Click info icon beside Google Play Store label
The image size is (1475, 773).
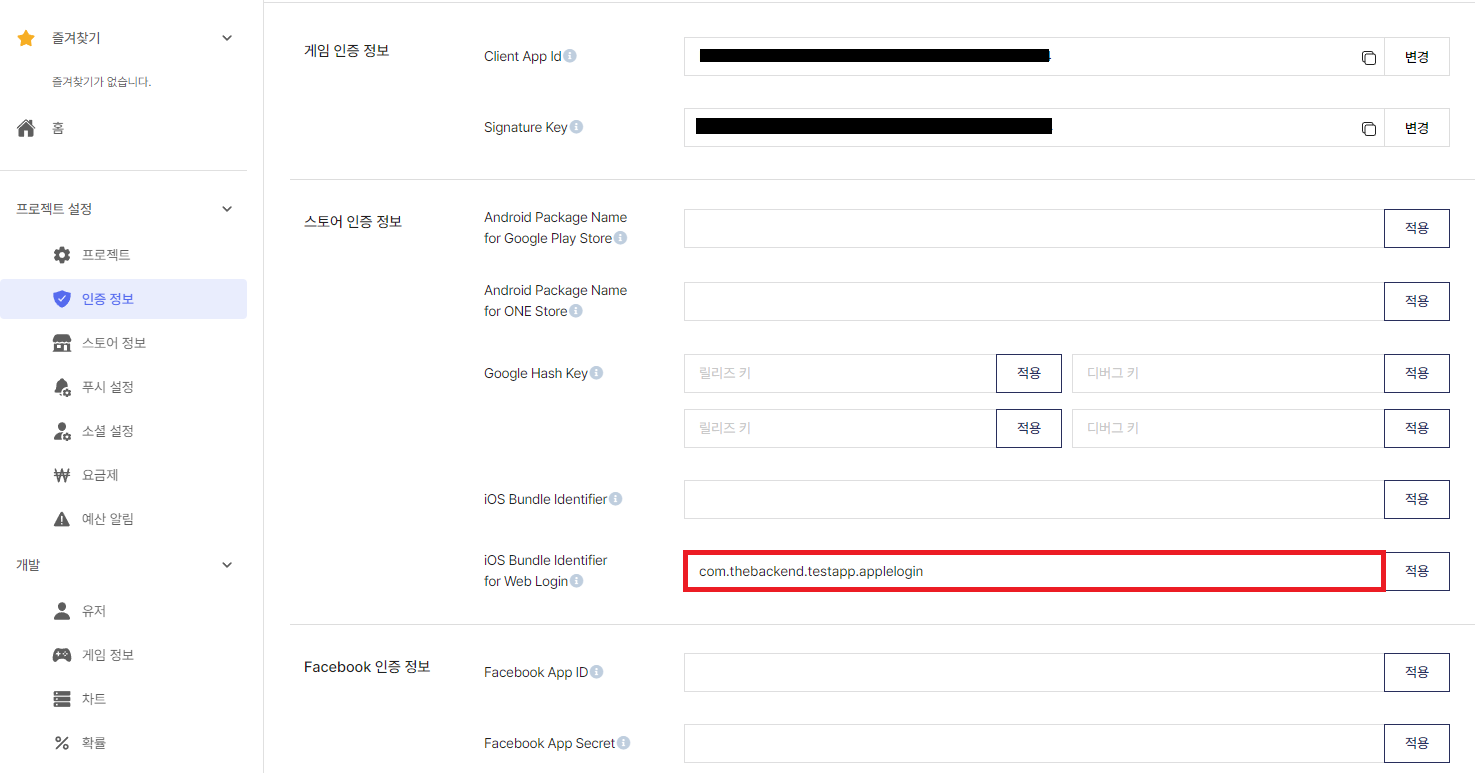[x=620, y=238]
